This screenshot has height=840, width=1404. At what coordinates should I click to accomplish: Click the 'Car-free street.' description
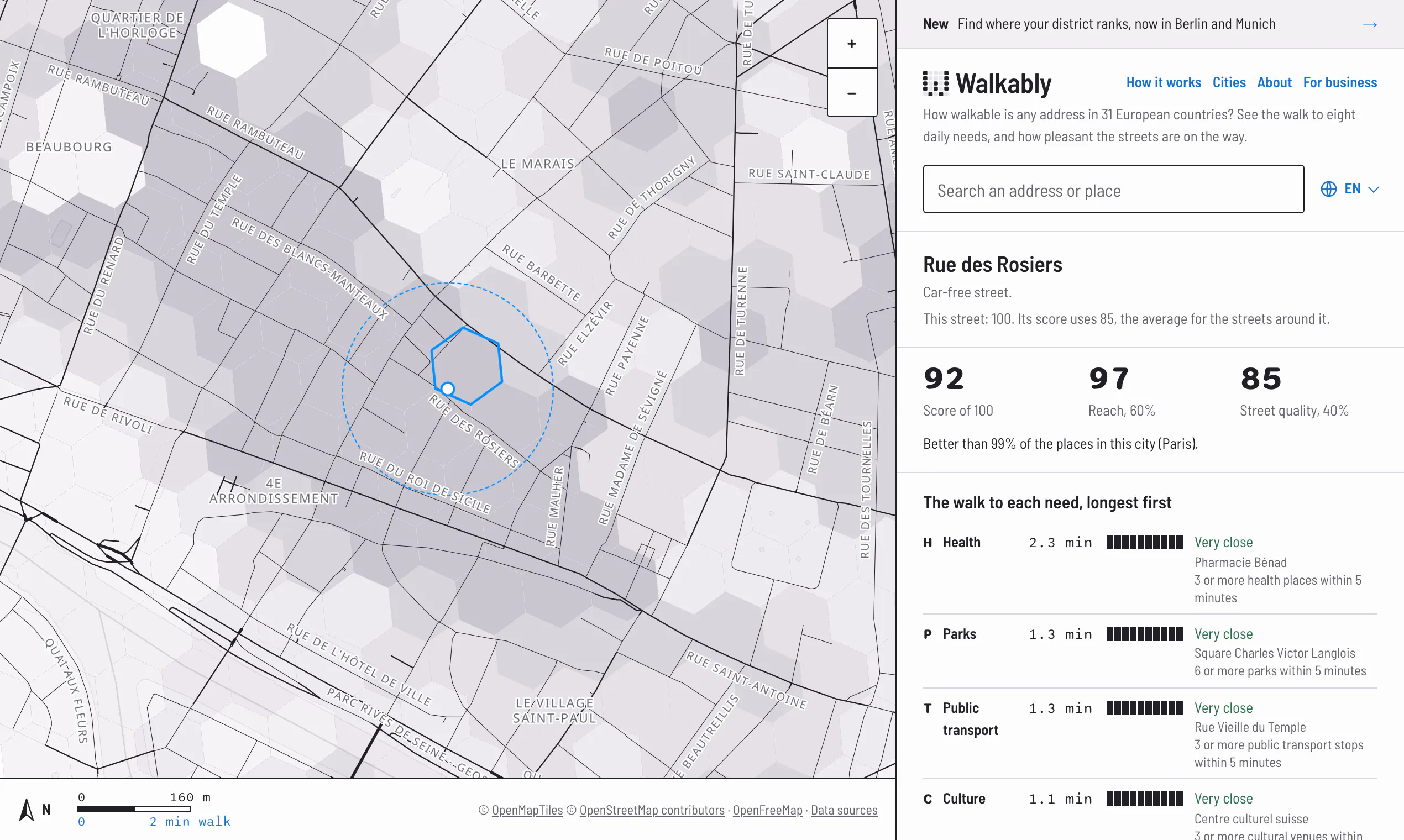point(967,293)
